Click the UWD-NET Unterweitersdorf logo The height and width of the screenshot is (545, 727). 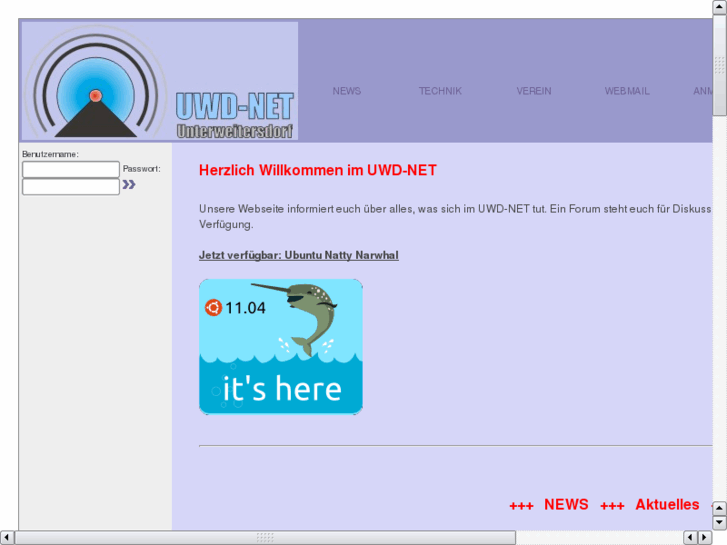pyautogui.click(x=159, y=81)
